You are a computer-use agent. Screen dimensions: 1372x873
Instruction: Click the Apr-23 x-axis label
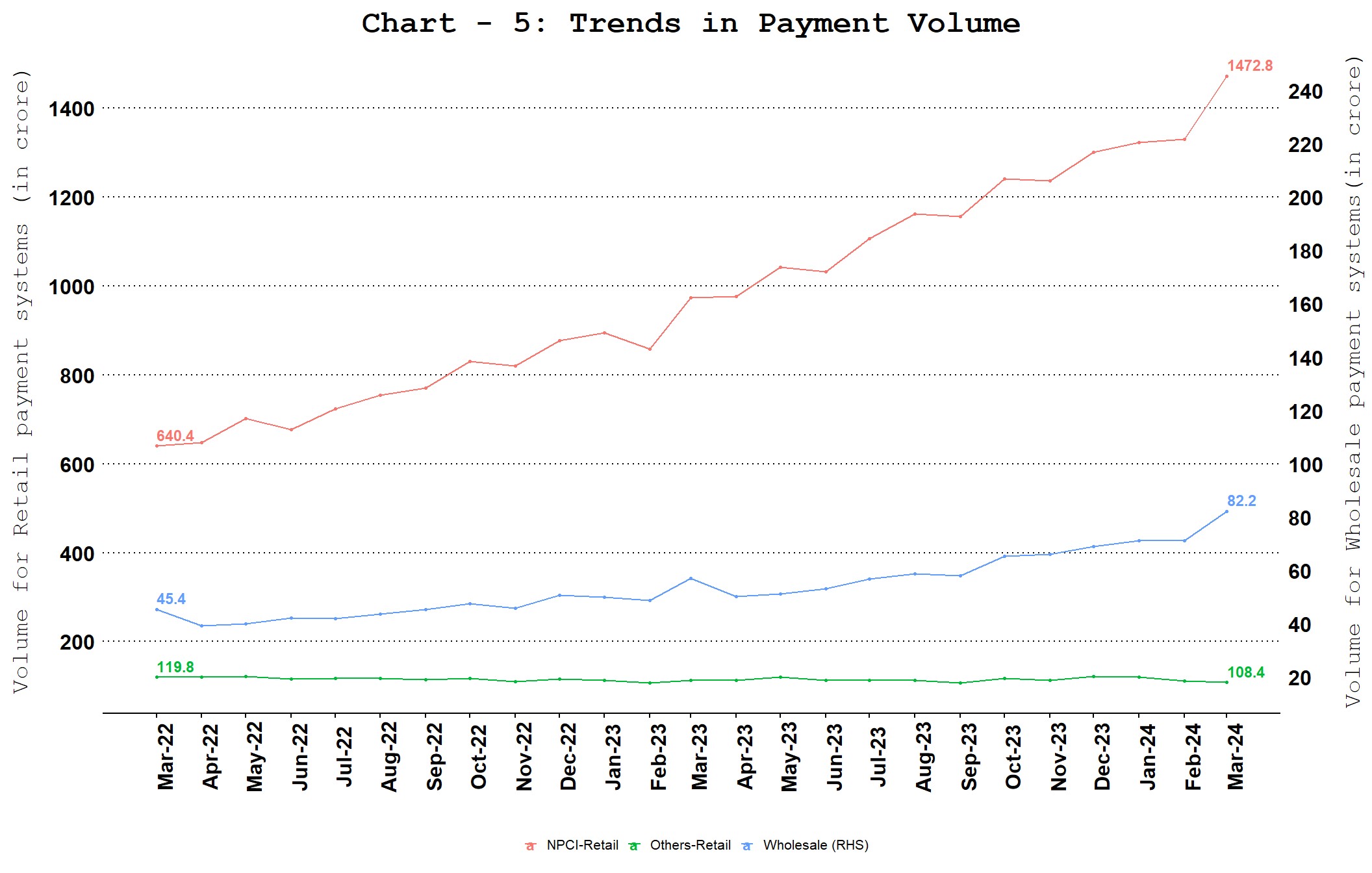745,757
